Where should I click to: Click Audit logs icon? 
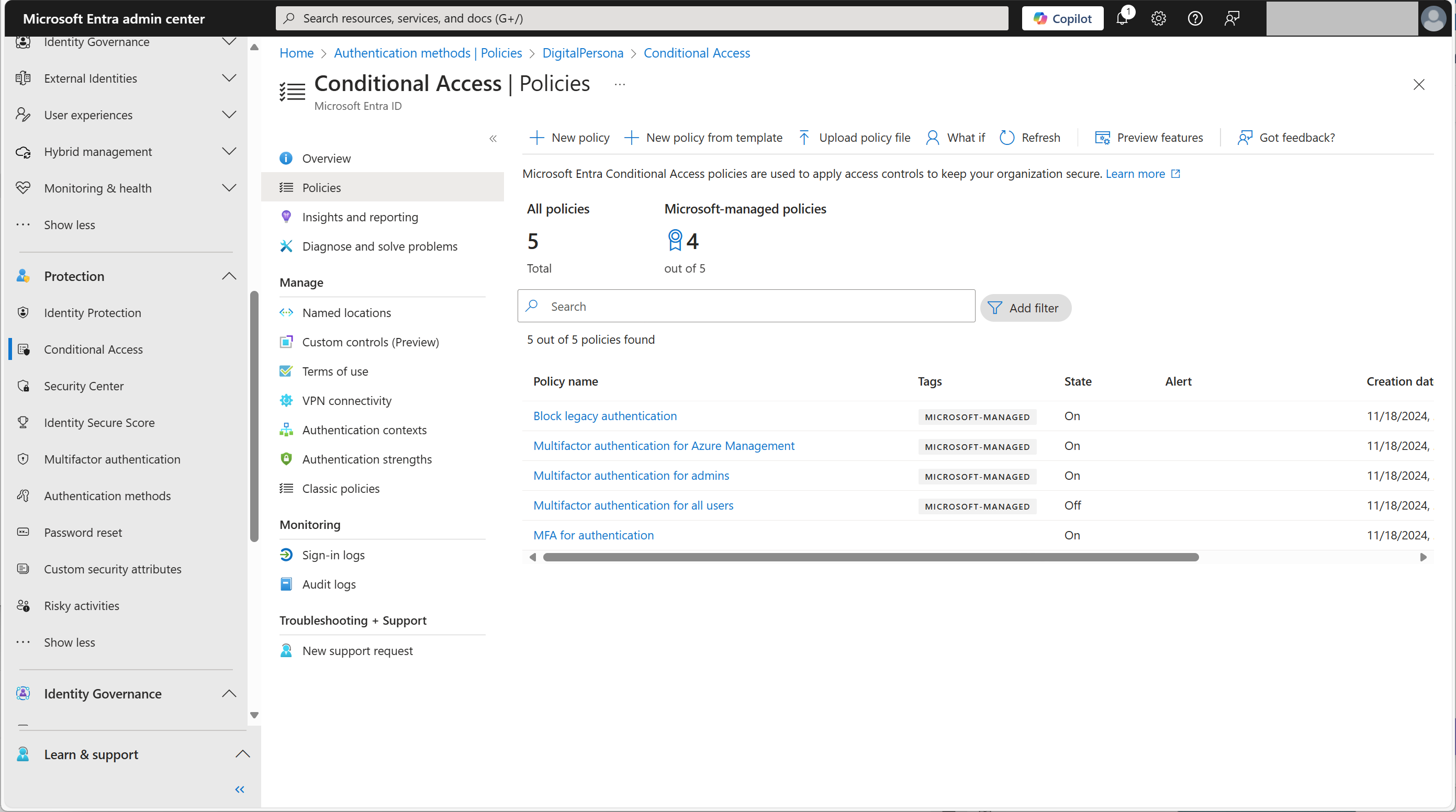coord(286,584)
